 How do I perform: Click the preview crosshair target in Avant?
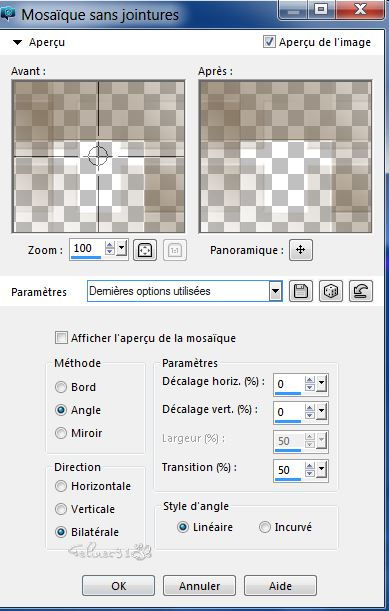point(97,155)
